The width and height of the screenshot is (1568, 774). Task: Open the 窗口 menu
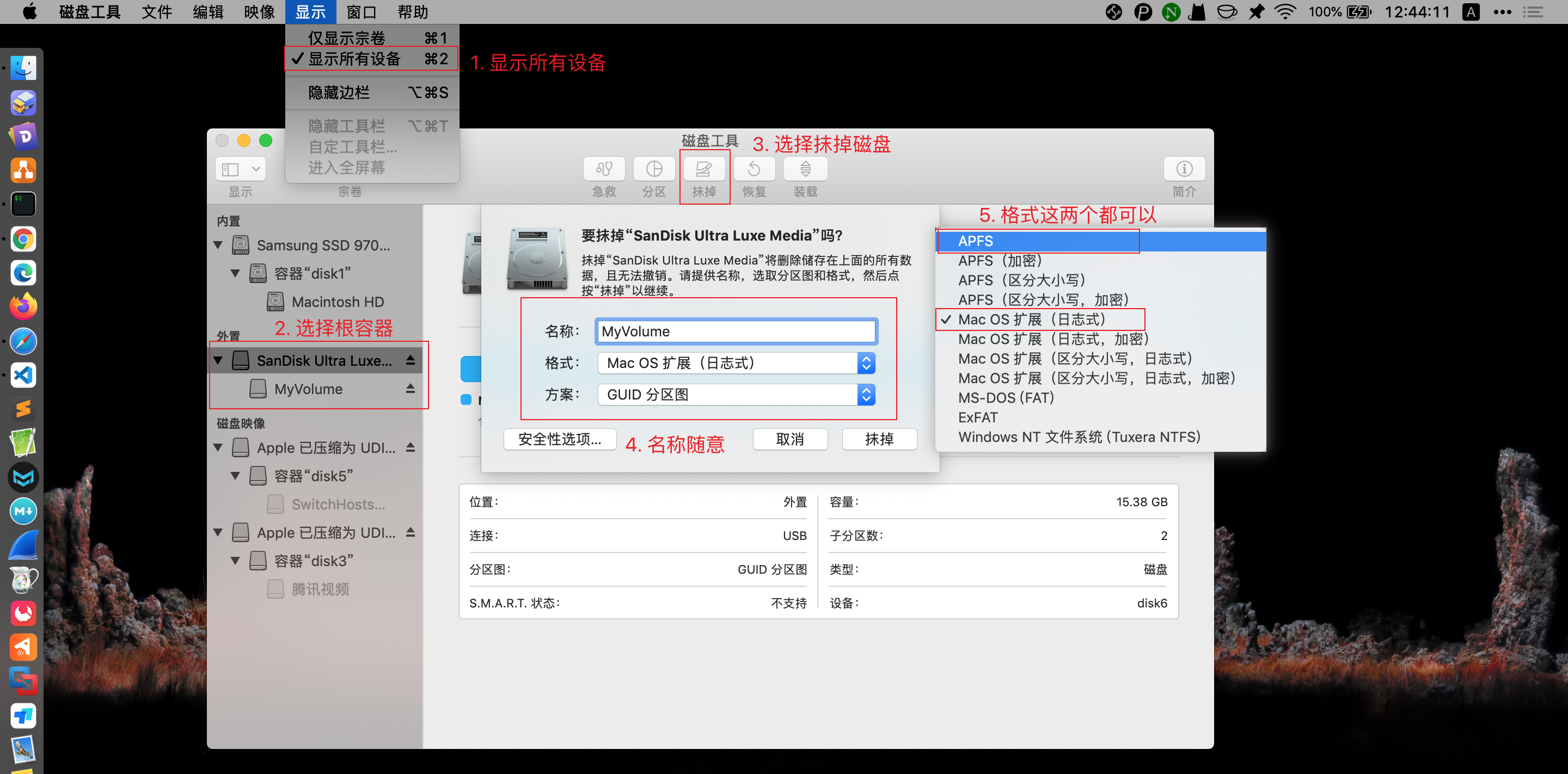click(362, 11)
